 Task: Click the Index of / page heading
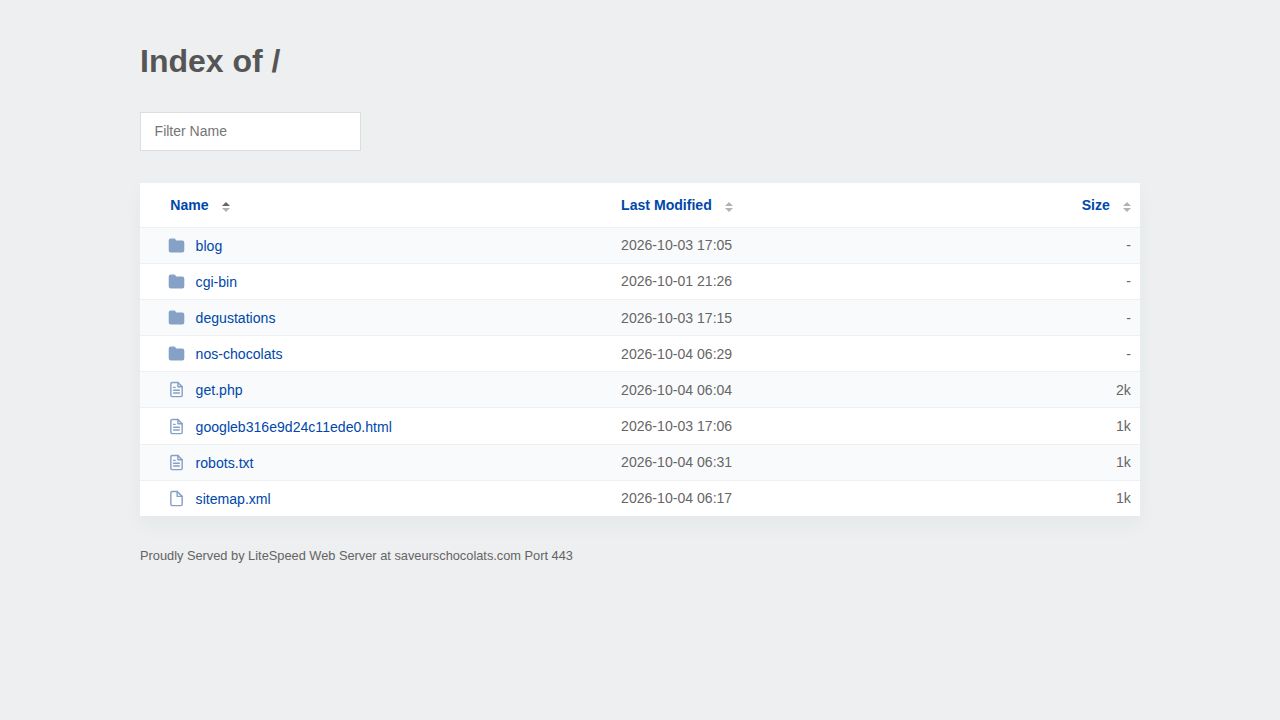pyautogui.click(x=210, y=61)
